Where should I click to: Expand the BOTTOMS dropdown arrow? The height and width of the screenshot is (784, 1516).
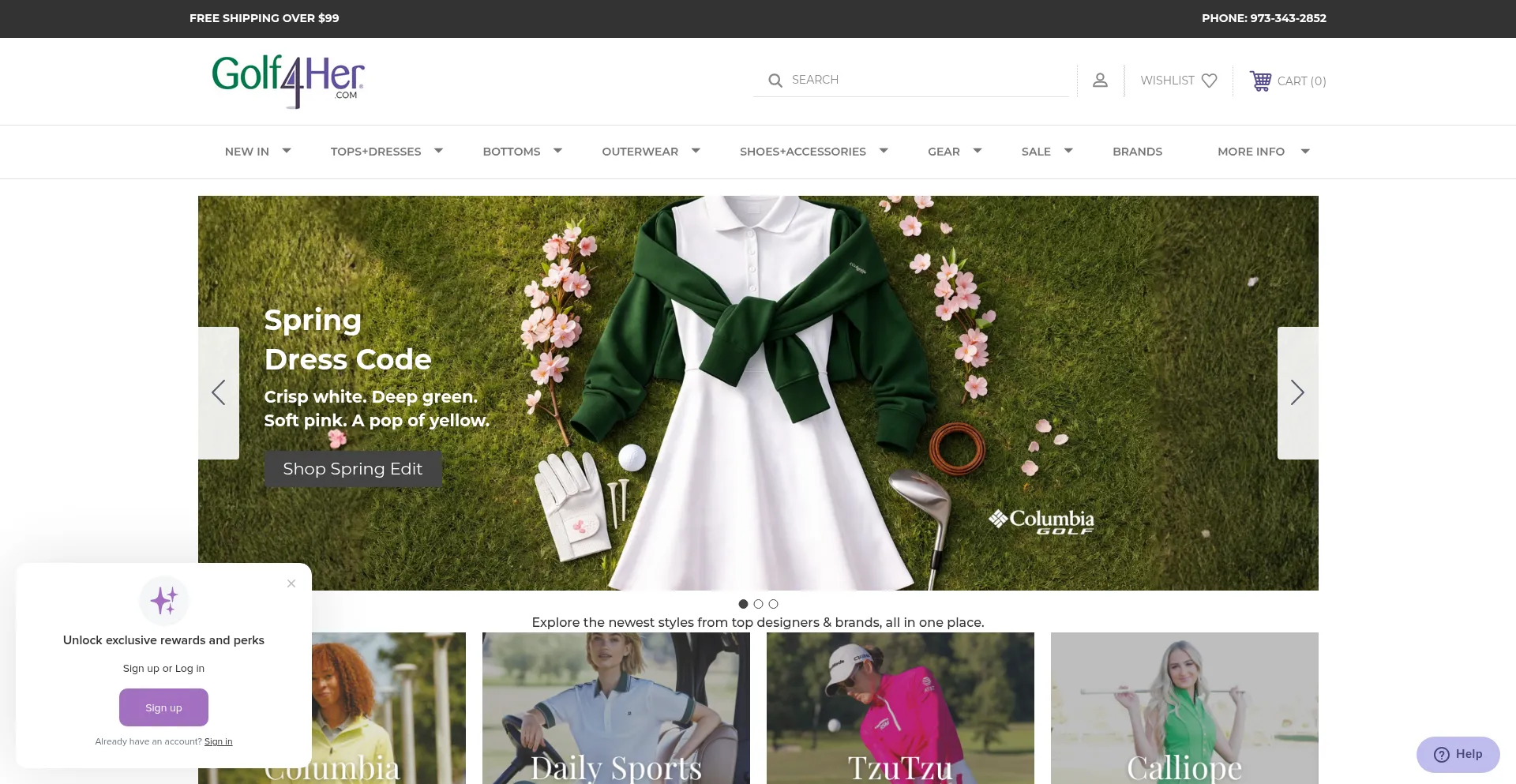557,151
